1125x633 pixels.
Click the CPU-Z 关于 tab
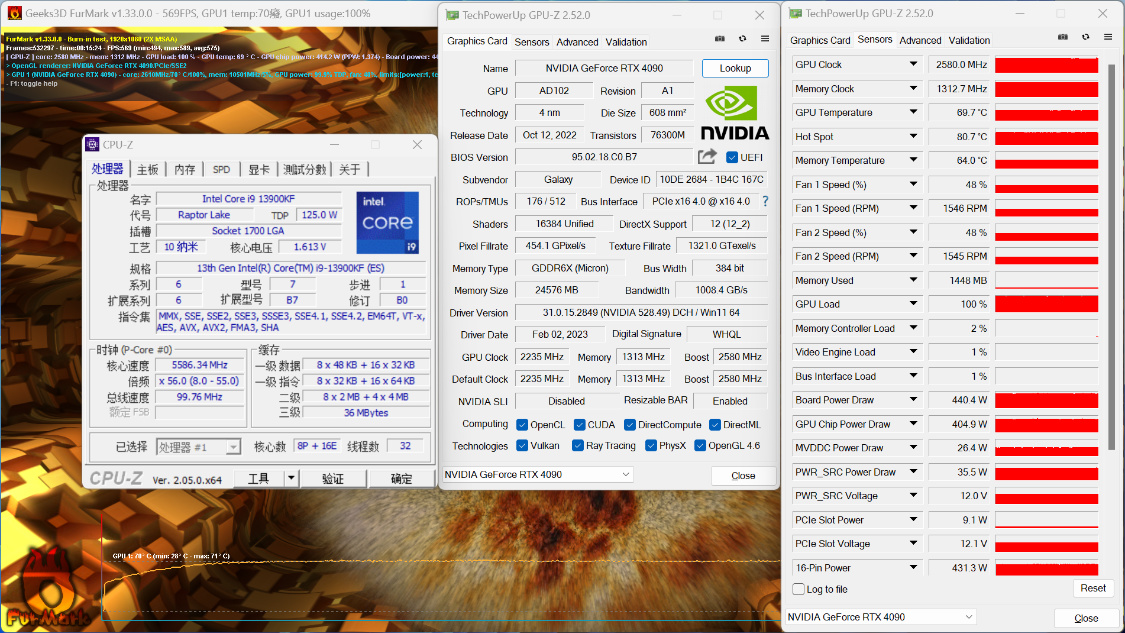[x=349, y=169]
